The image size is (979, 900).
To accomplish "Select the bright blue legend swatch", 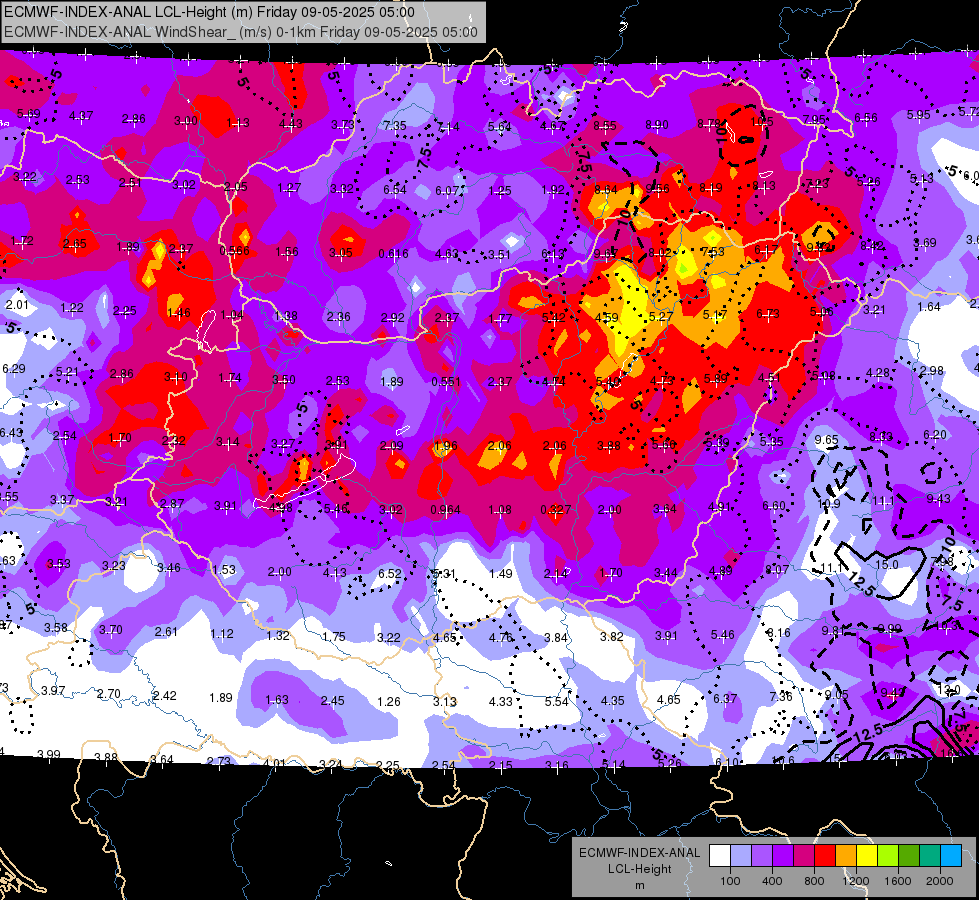I will 951,856.
